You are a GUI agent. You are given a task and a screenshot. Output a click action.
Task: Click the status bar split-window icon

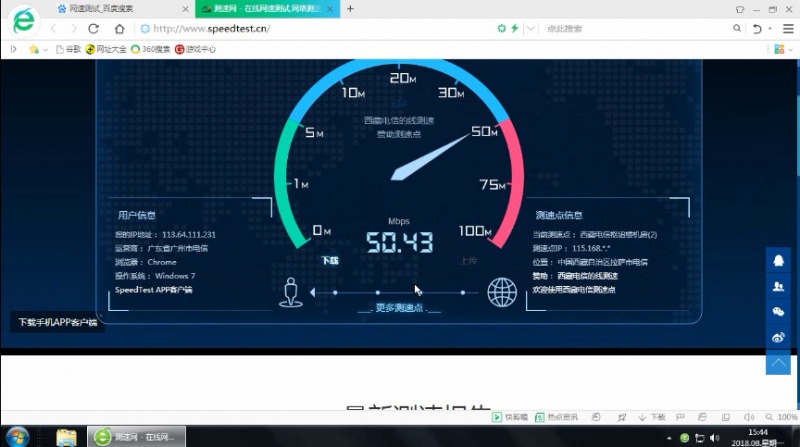tap(726, 417)
